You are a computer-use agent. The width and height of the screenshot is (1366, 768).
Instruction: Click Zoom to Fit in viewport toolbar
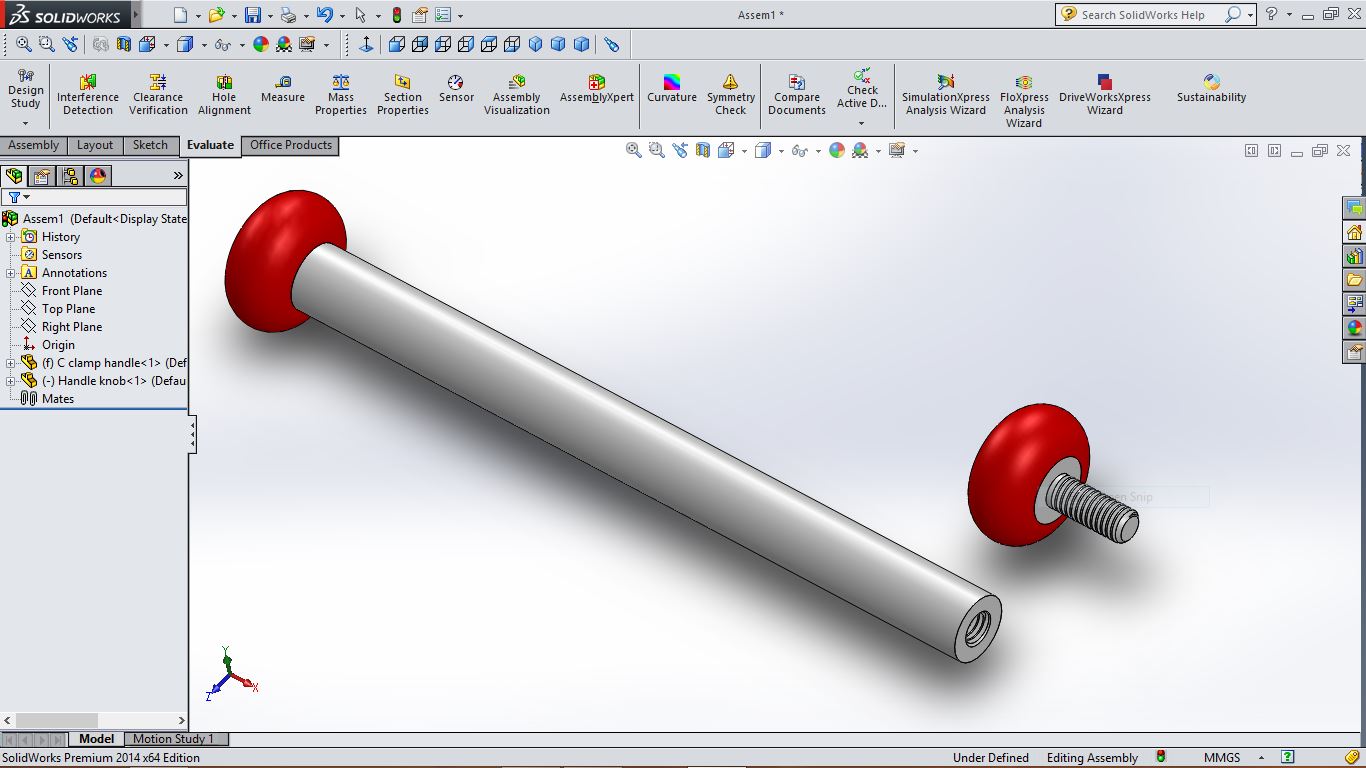(x=634, y=150)
